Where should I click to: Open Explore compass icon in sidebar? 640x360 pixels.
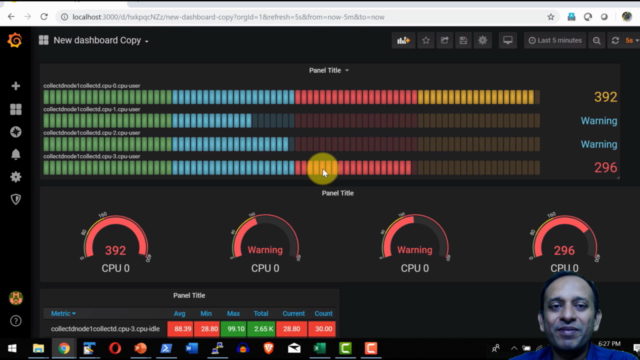click(16, 132)
